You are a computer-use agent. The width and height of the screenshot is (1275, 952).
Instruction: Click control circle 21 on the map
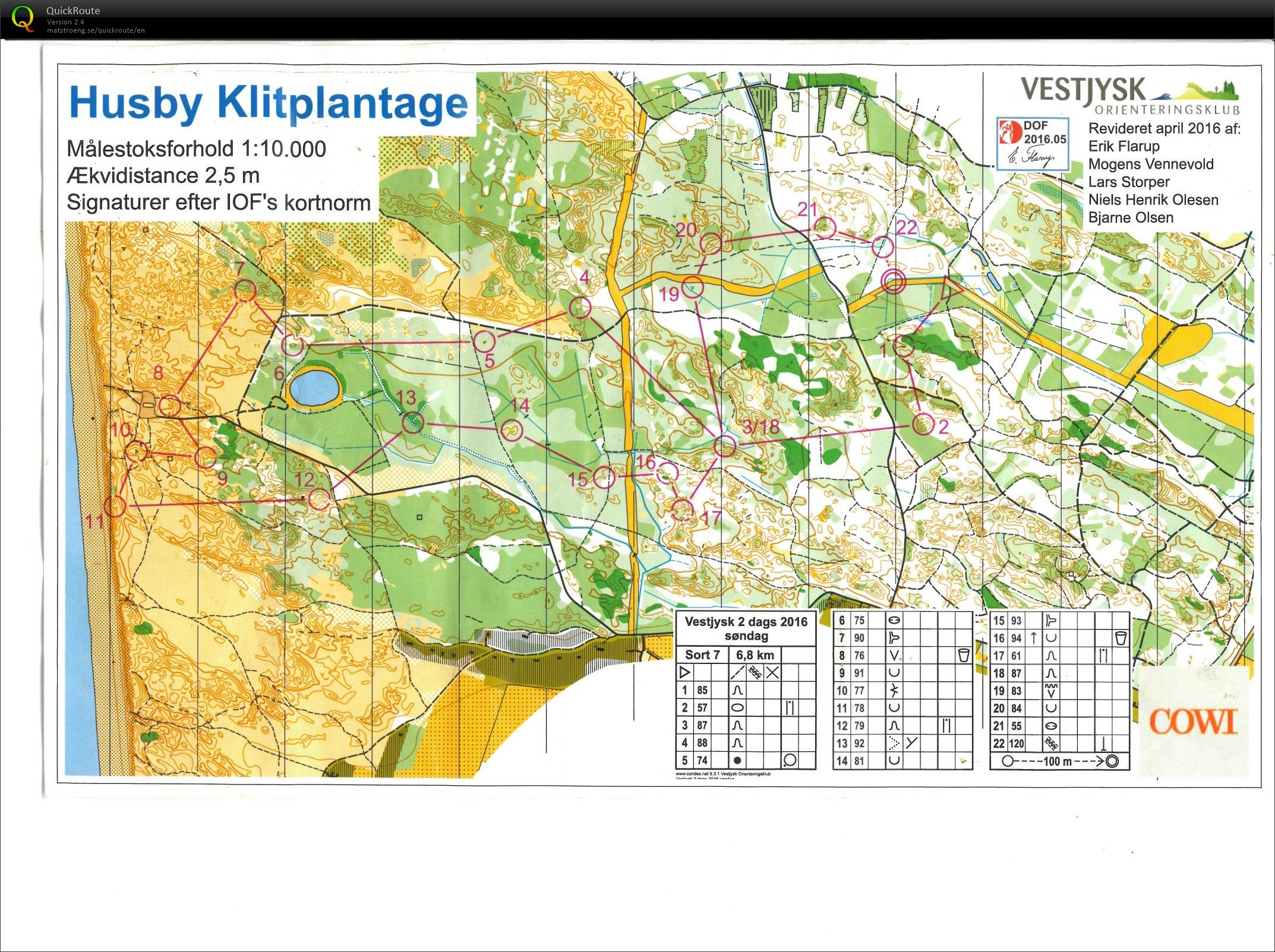point(825,227)
